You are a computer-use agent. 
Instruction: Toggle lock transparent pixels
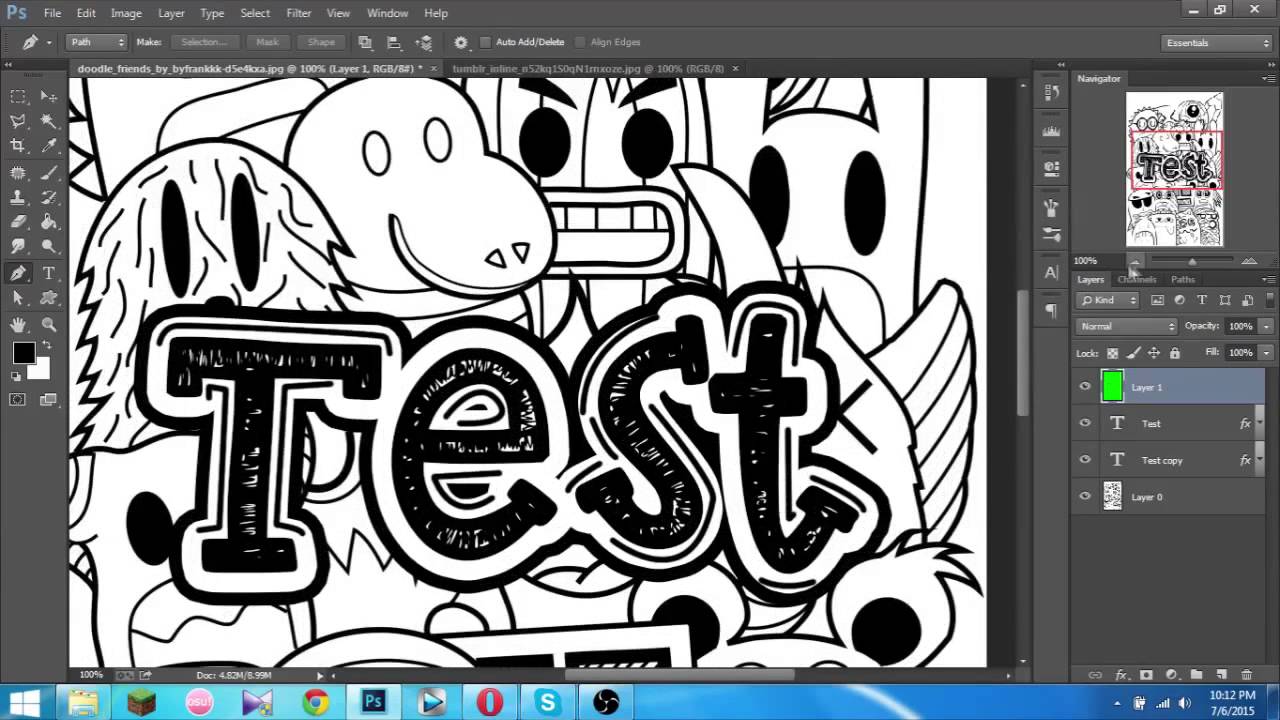point(1112,353)
